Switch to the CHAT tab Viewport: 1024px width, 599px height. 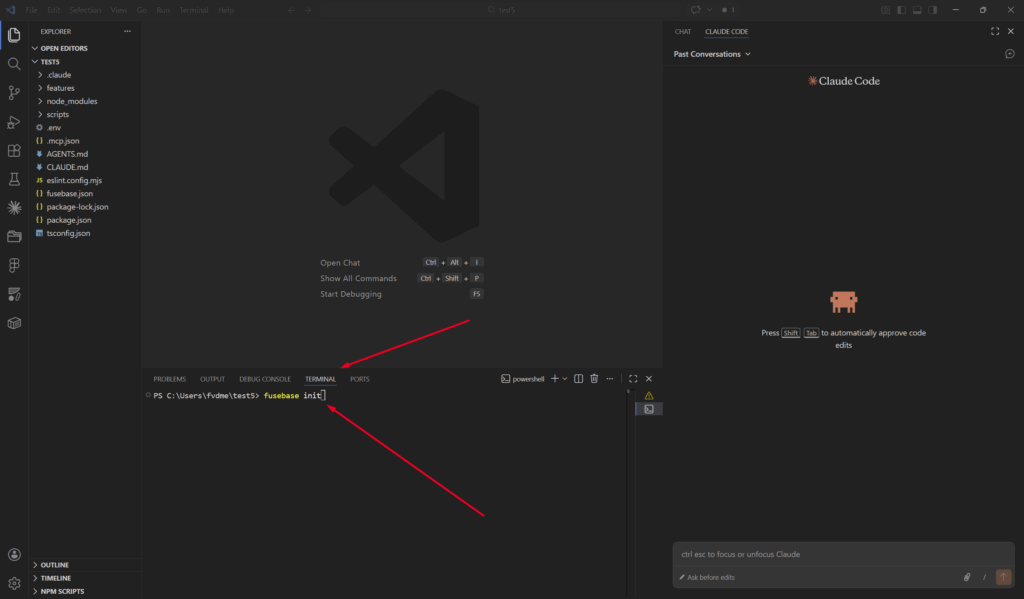[x=683, y=32]
